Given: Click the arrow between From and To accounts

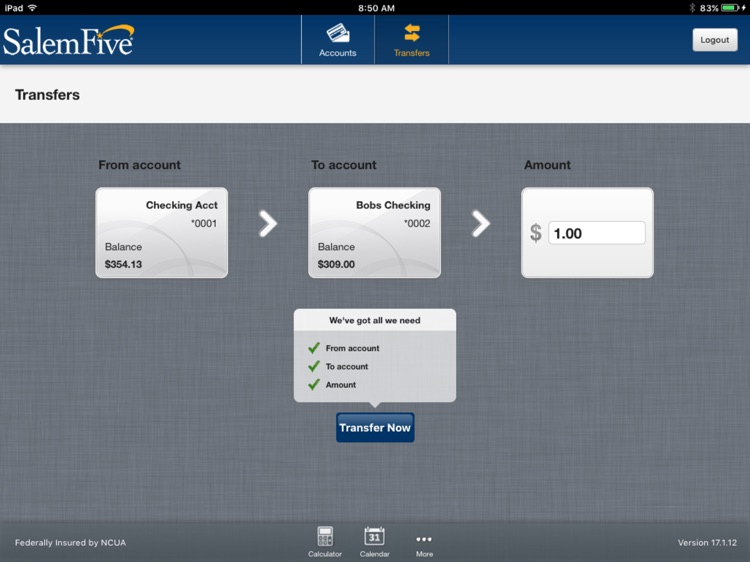Looking at the screenshot, I should tap(268, 224).
